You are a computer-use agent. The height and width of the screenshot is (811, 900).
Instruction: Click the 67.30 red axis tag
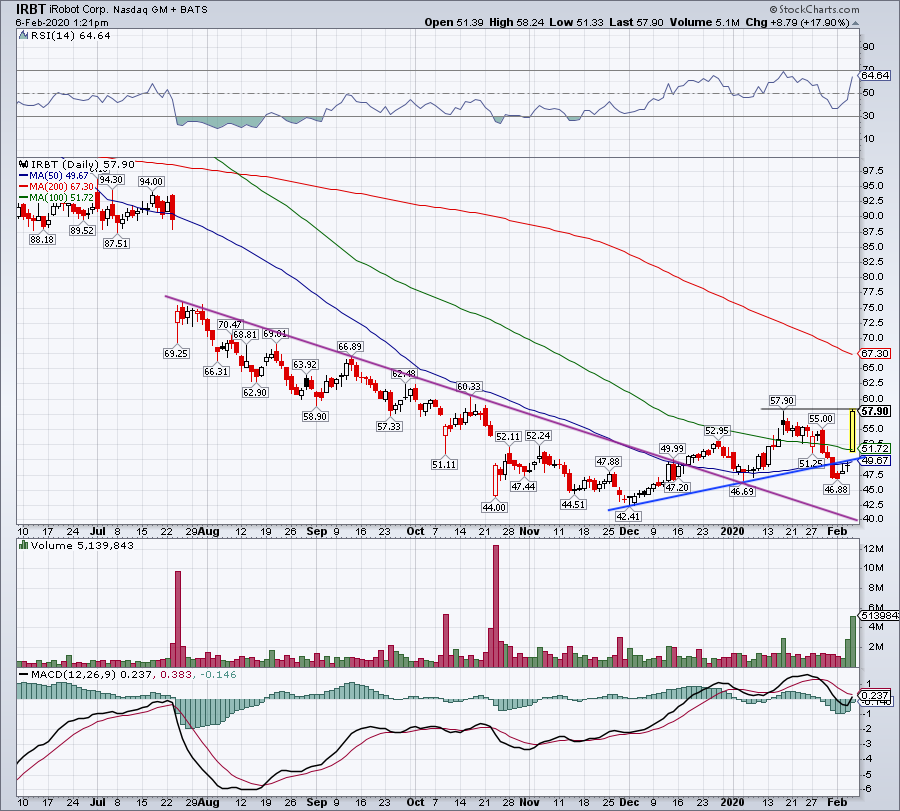point(875,354)
